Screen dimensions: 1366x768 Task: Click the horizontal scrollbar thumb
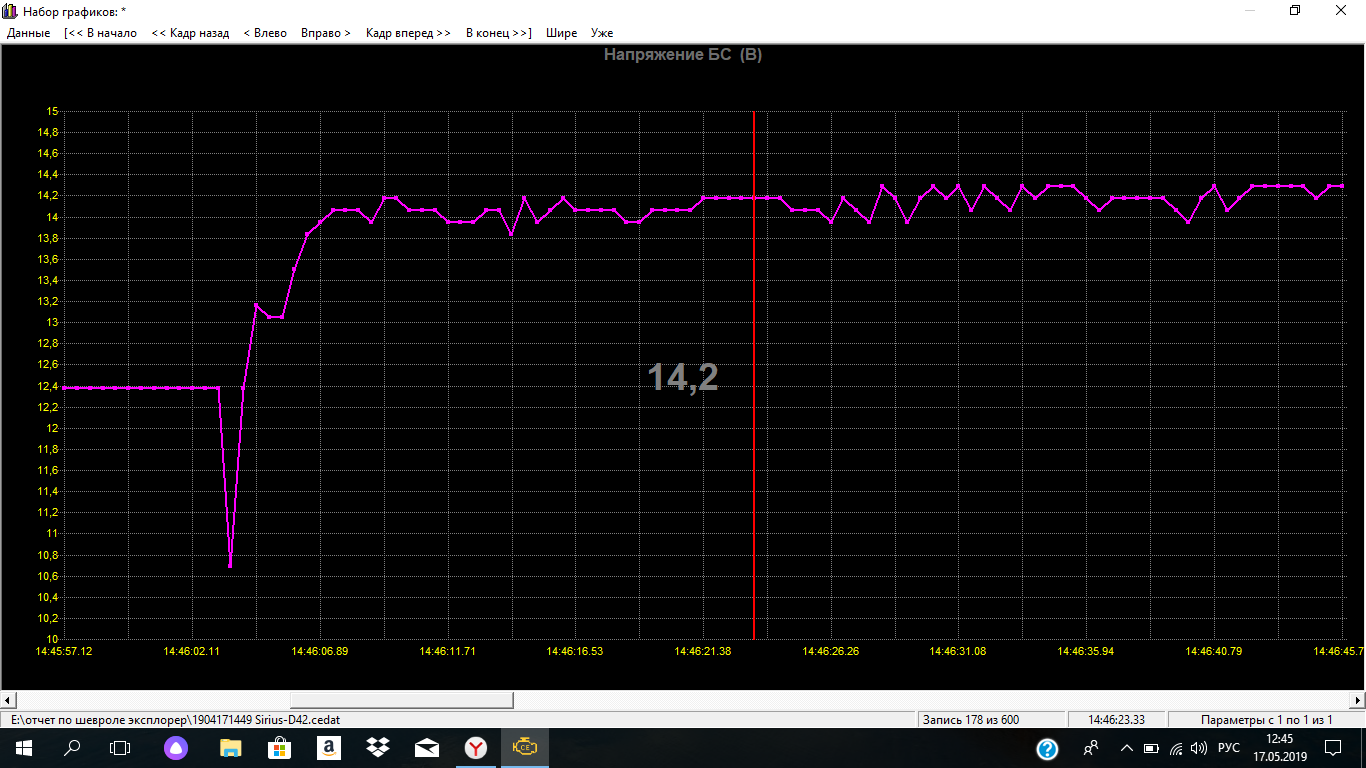tap(401, 700)
